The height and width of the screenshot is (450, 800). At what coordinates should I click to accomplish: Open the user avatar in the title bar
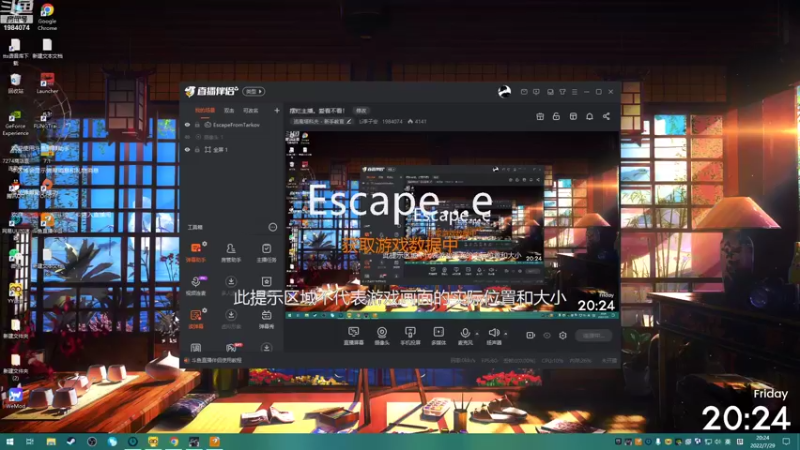tap(504, 92)
